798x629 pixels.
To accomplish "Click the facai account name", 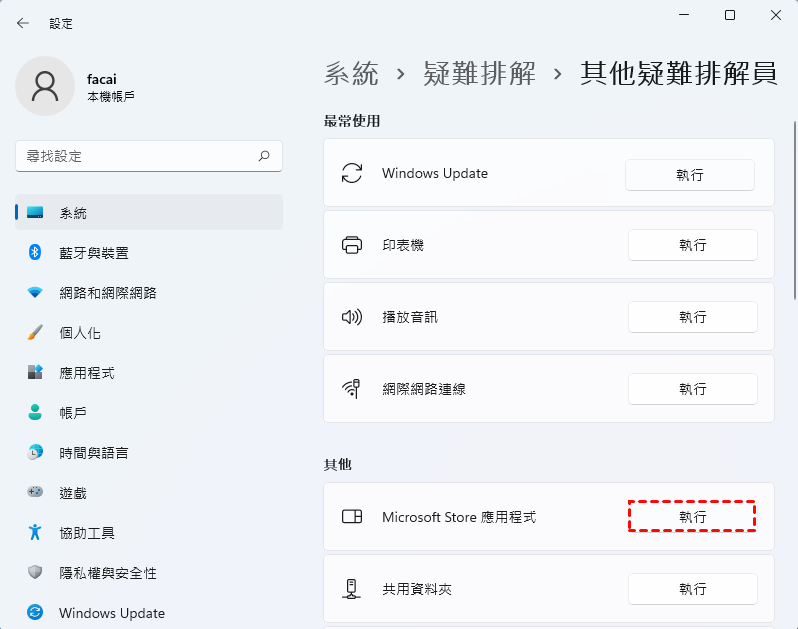I will click(x=102, y=79).
